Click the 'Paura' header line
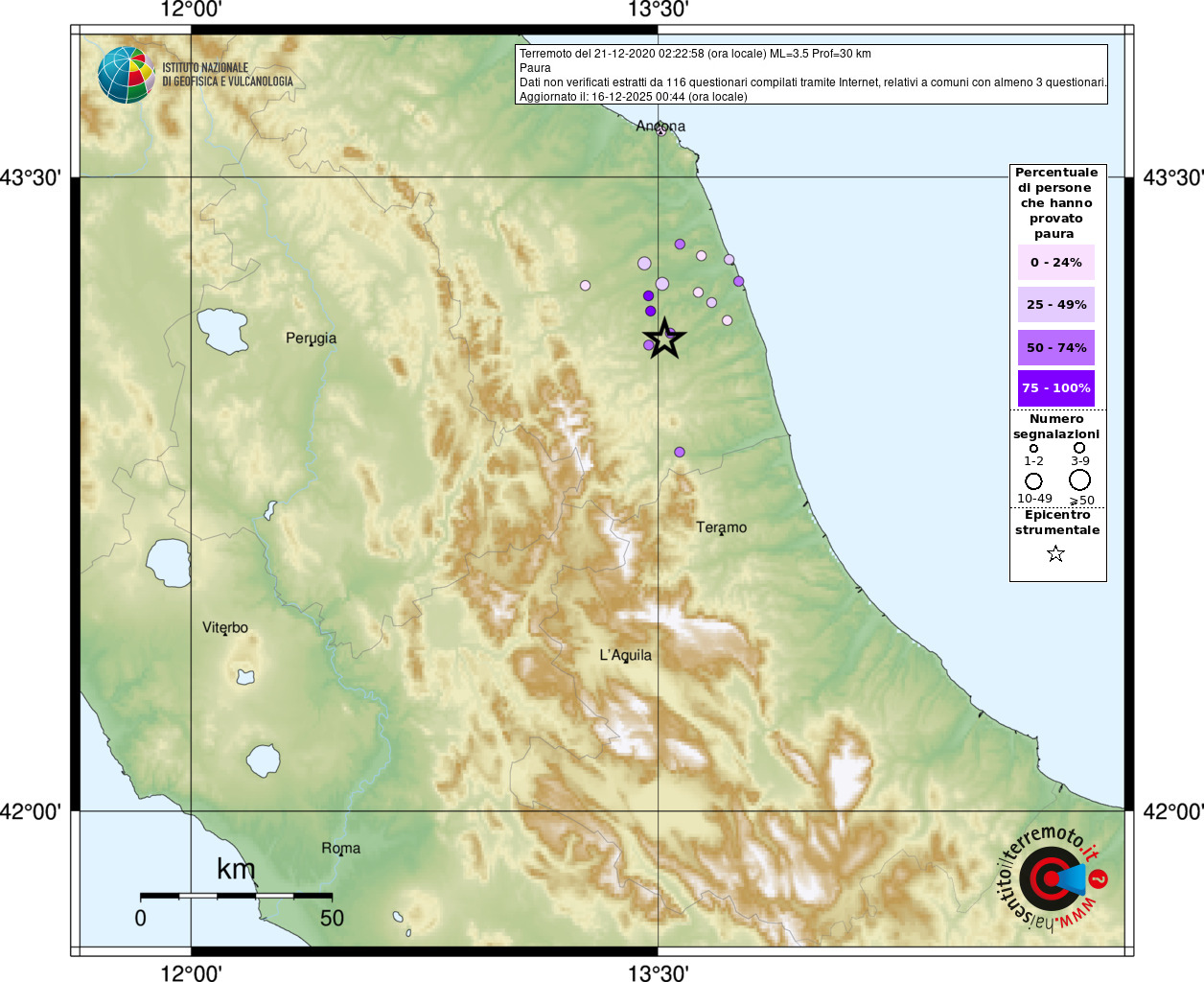Screen dimensions: 1204x982 (535, 68)
